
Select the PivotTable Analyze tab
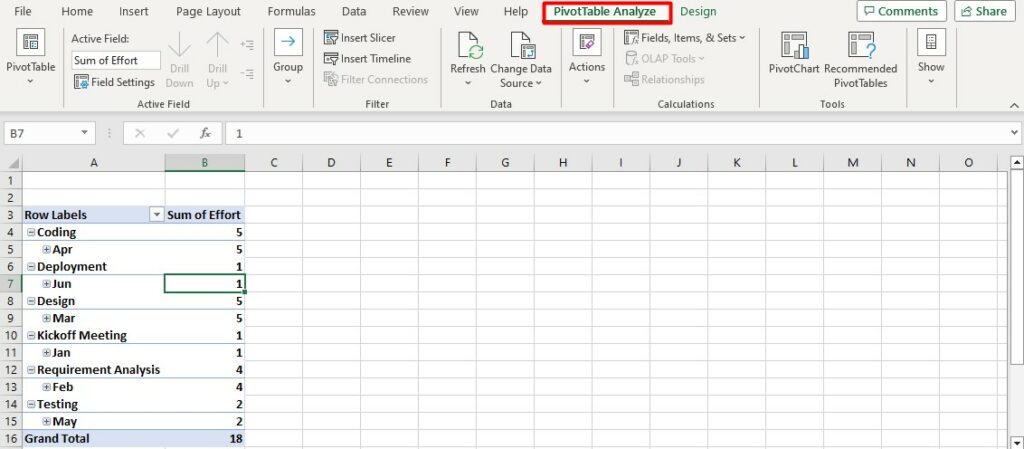pos(607,12)
